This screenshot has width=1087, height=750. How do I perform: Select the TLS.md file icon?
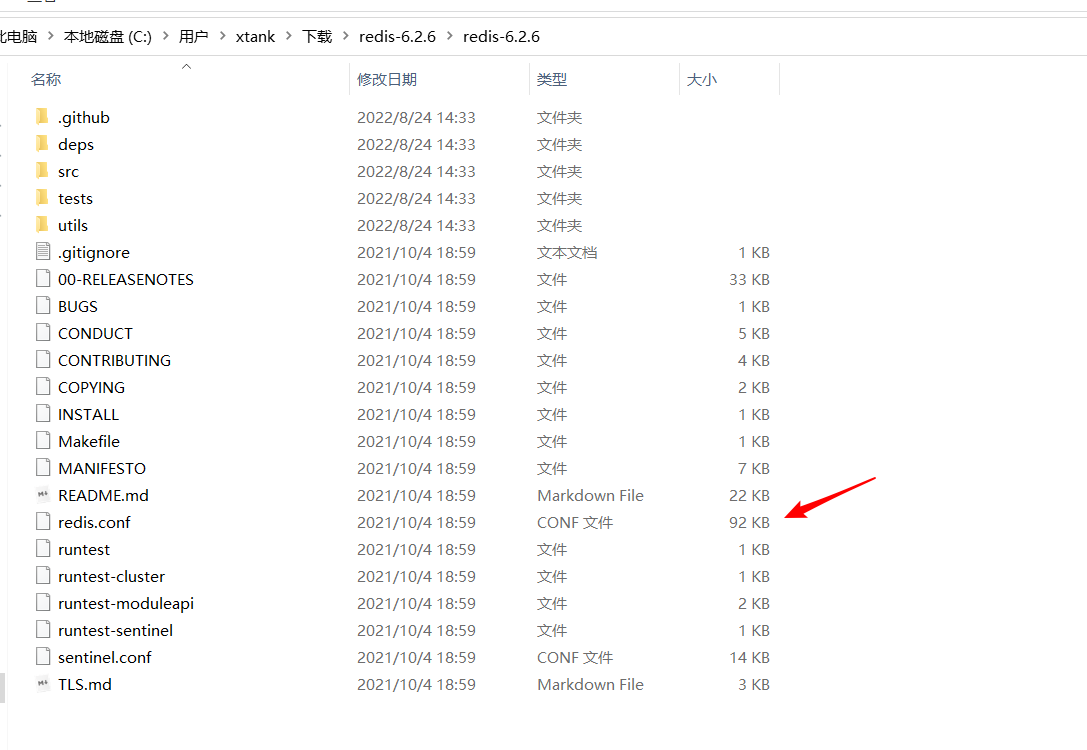coord(42,684)
